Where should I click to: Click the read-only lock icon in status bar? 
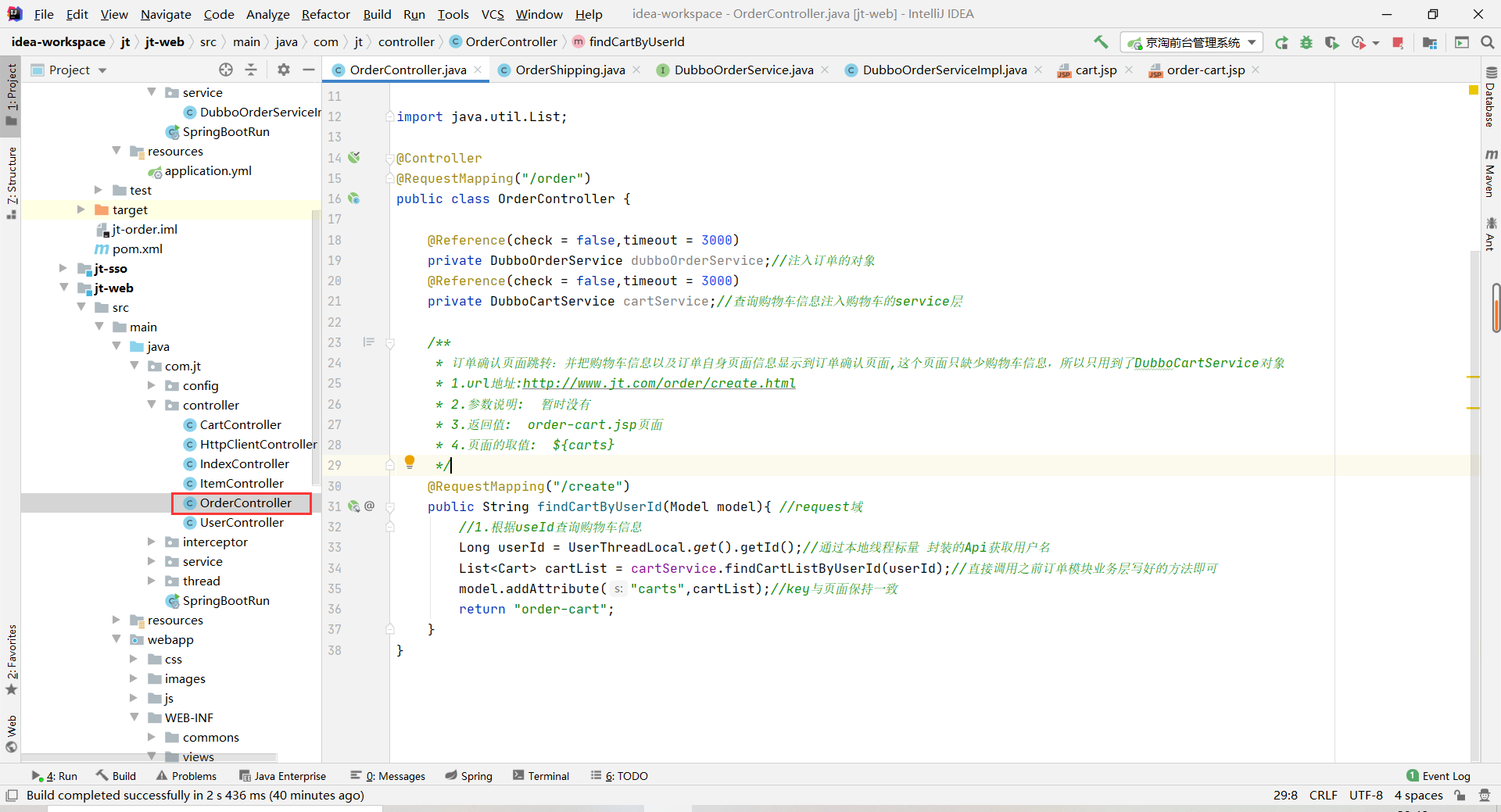(x=1460, y=796)
